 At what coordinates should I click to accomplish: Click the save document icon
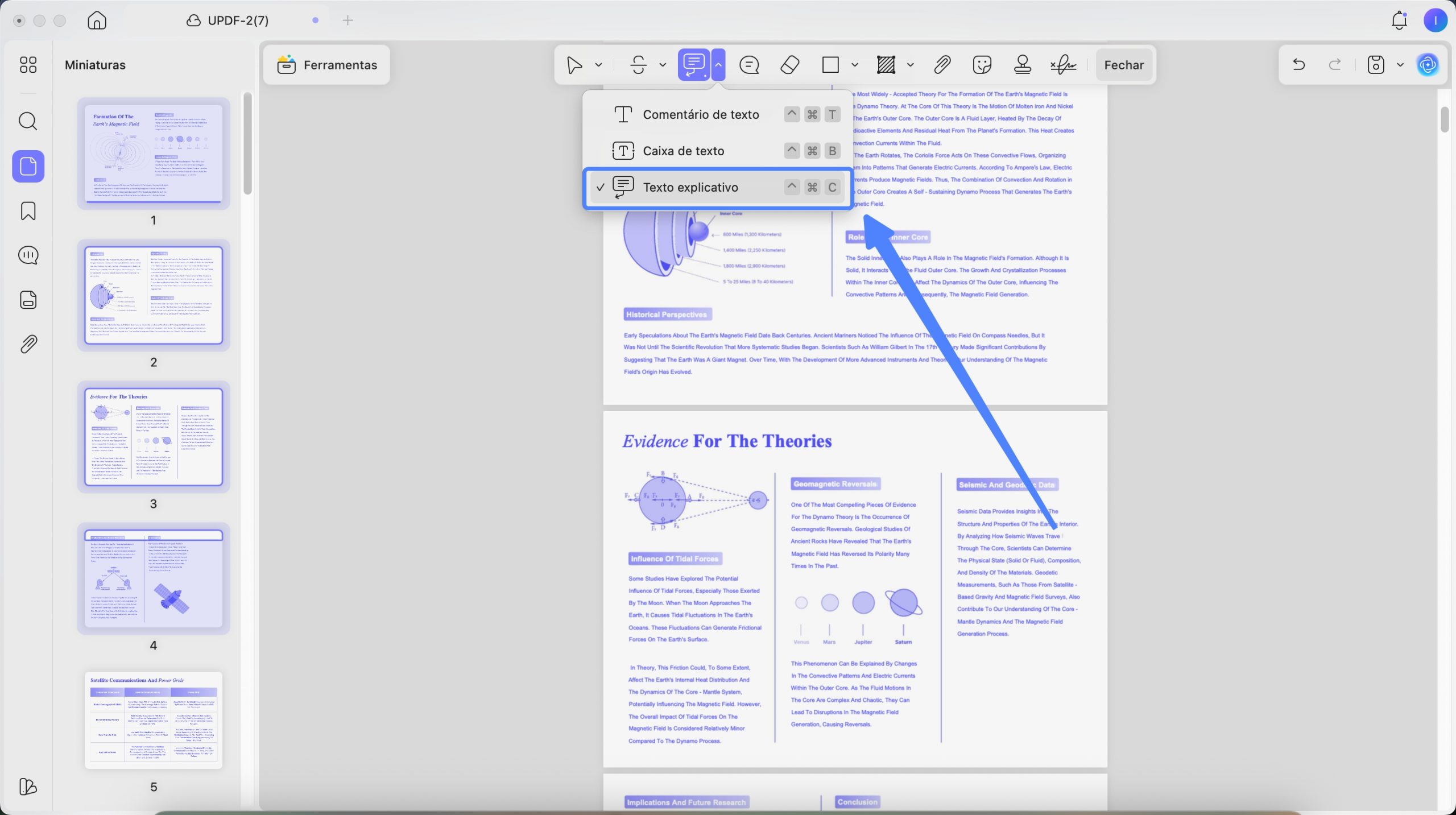pyautogui.click(x=1375, y=65)
